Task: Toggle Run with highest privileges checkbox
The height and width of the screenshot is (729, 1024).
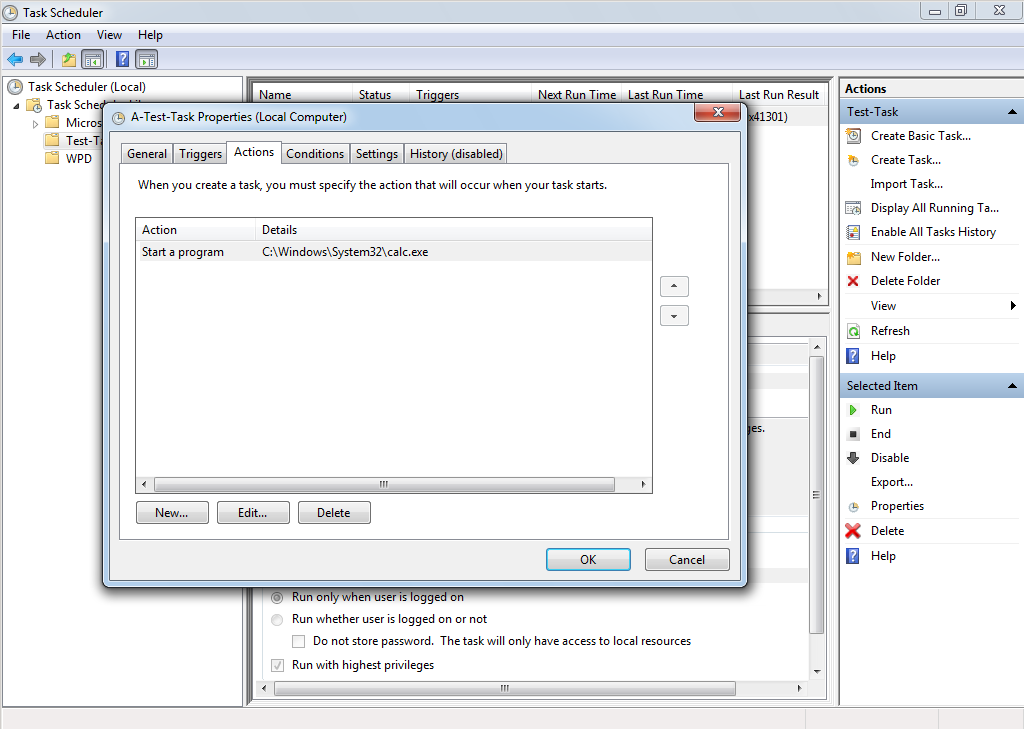Action: tap(278, 665)
